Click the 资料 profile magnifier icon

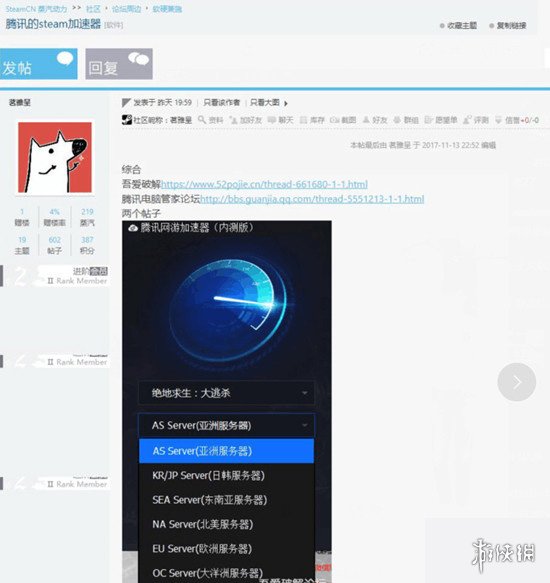(x=202, y=120)
